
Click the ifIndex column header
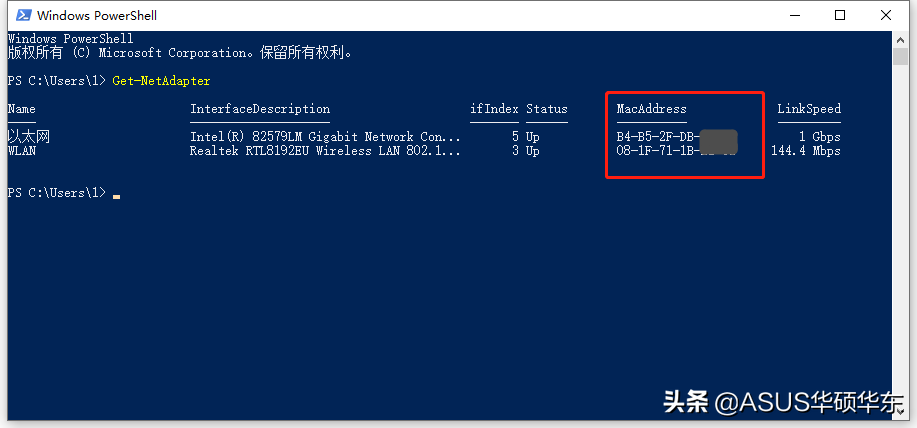point(493,109)
